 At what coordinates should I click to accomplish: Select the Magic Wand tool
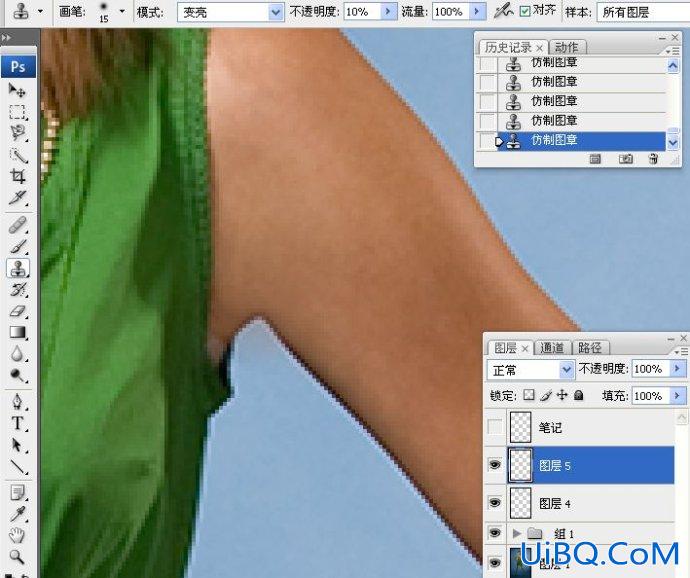(17, 155)
